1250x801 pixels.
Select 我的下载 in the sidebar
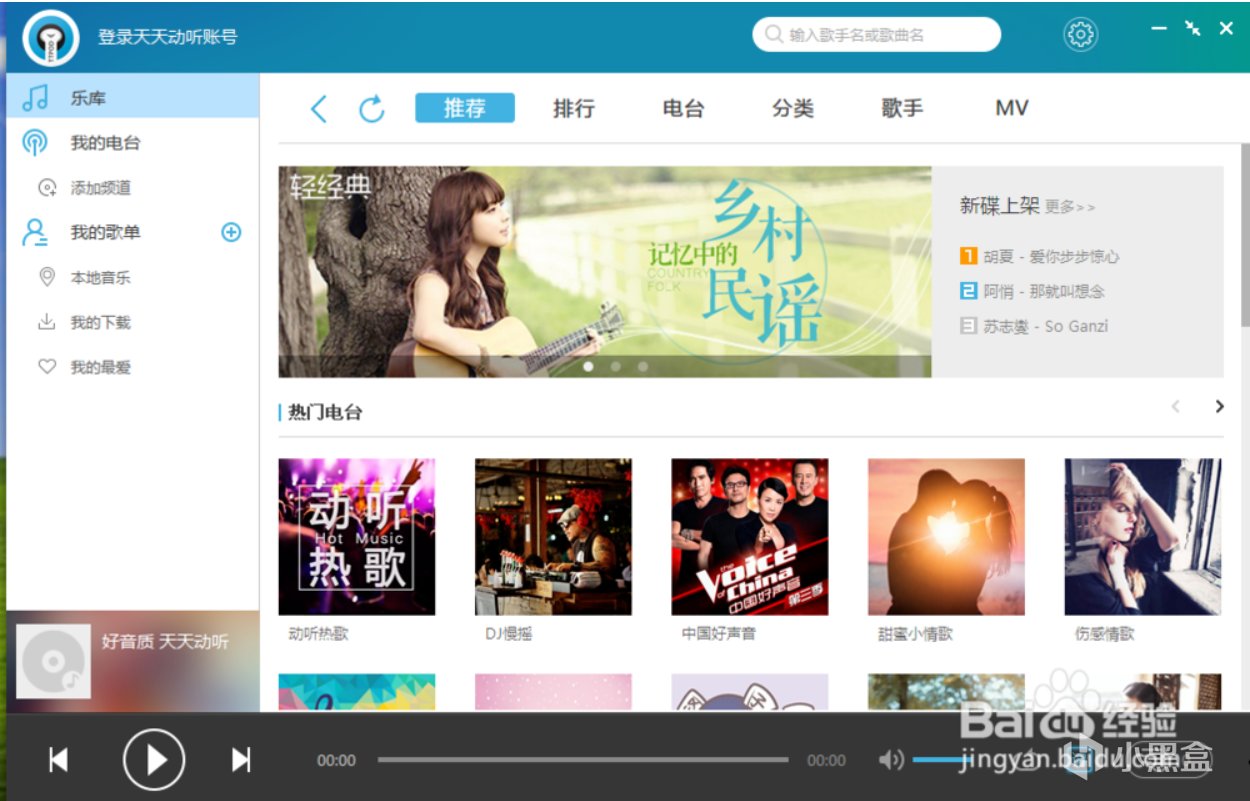pyautogui.click(x=132, y=322)
